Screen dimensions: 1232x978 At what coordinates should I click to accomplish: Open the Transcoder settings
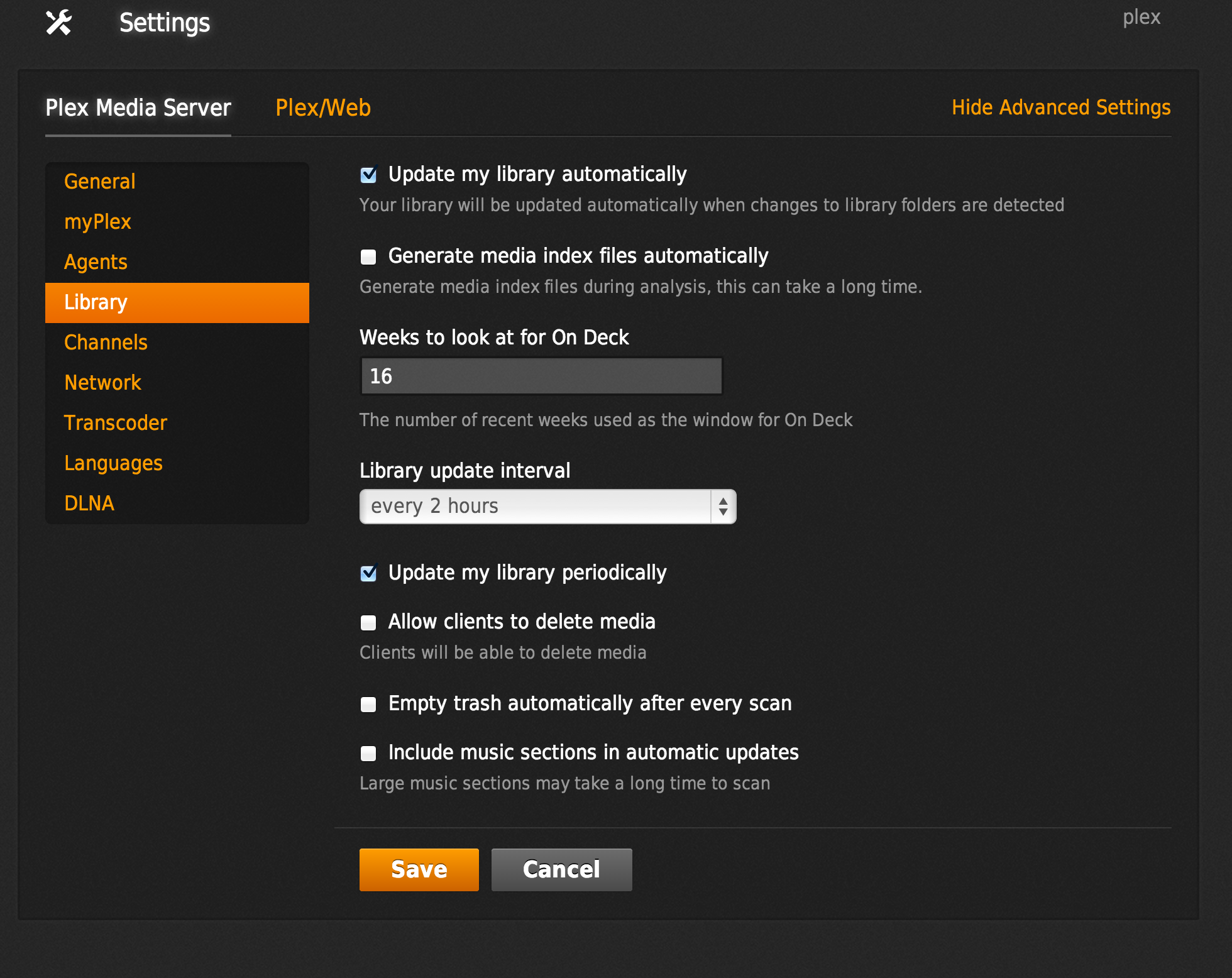[x=177, y=423]
